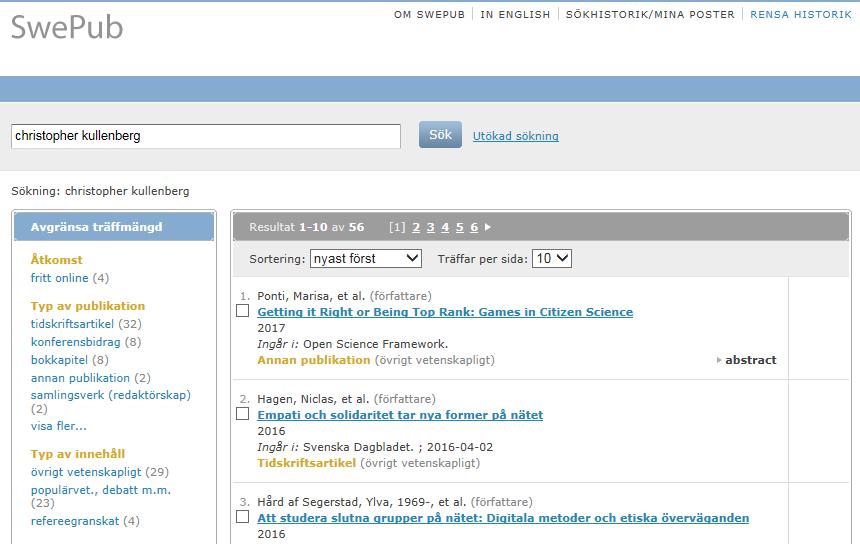Filter by populärvet., debatt m.m.
The height and width of the screenshot is (544, 860).
click(x=101, y=490)
